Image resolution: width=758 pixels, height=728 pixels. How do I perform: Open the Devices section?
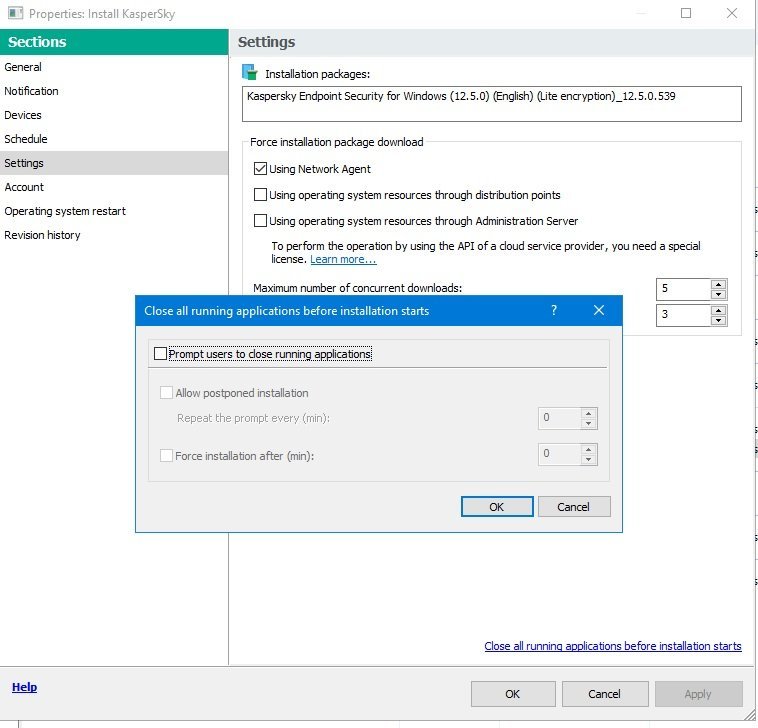(114, 115)
